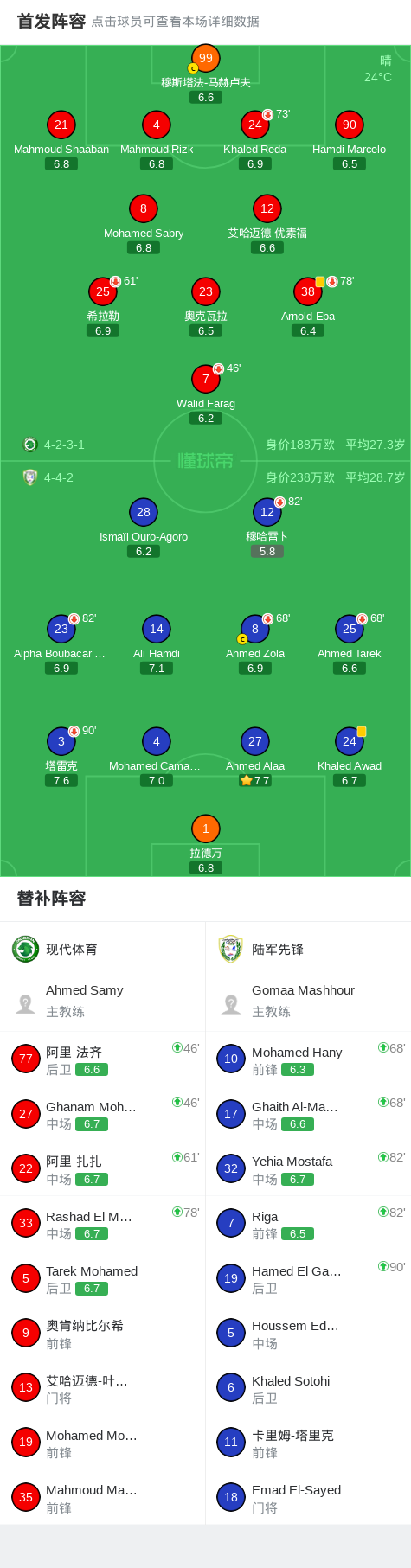Open substitute Riga number 7 entry
Viewport: 411px width, 1568px height.
pyautogui.click(x=308, y=1224)
